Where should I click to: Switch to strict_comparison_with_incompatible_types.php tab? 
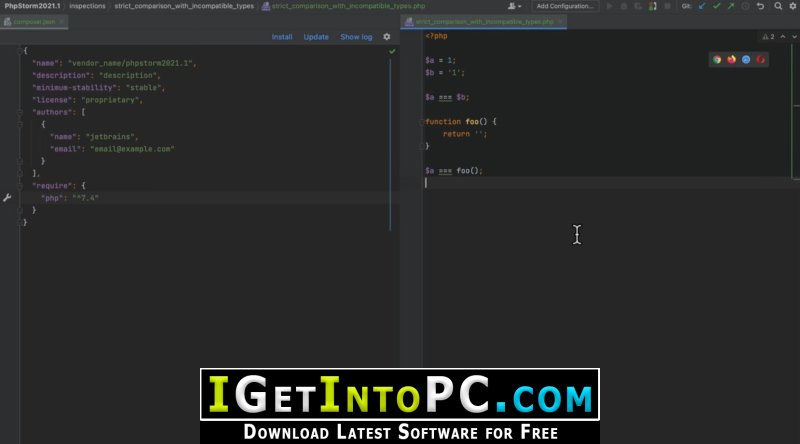[x=484, y=22]
